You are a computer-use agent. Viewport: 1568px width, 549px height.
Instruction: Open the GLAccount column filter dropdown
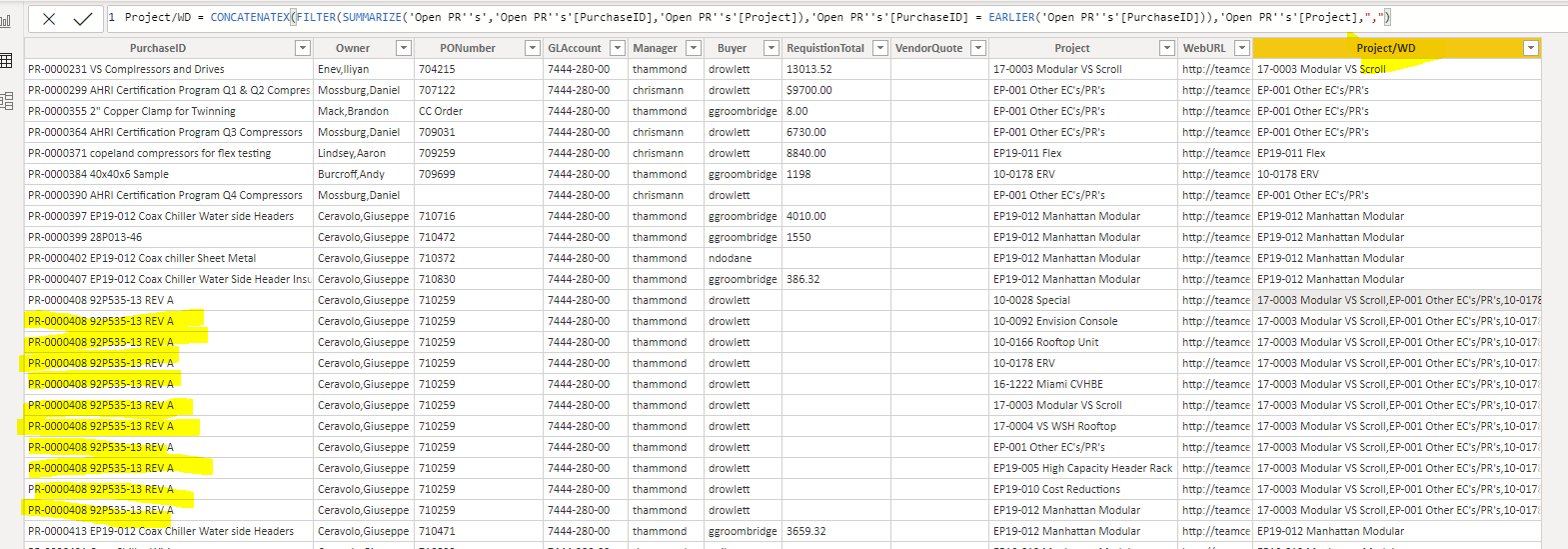click(x=618, y=48)
